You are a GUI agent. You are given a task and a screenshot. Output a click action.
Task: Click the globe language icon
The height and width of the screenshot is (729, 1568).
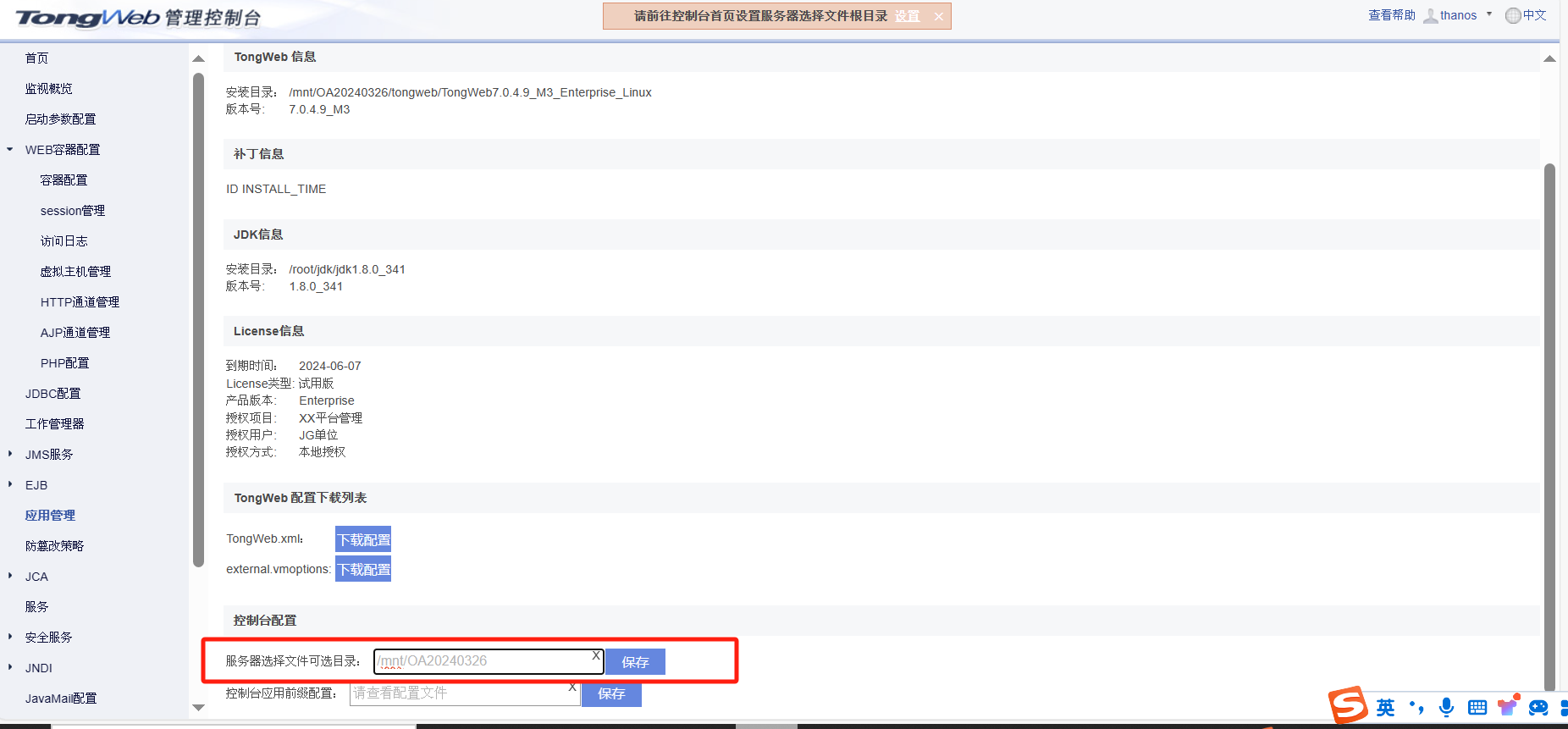click(x=1513, y=15)
